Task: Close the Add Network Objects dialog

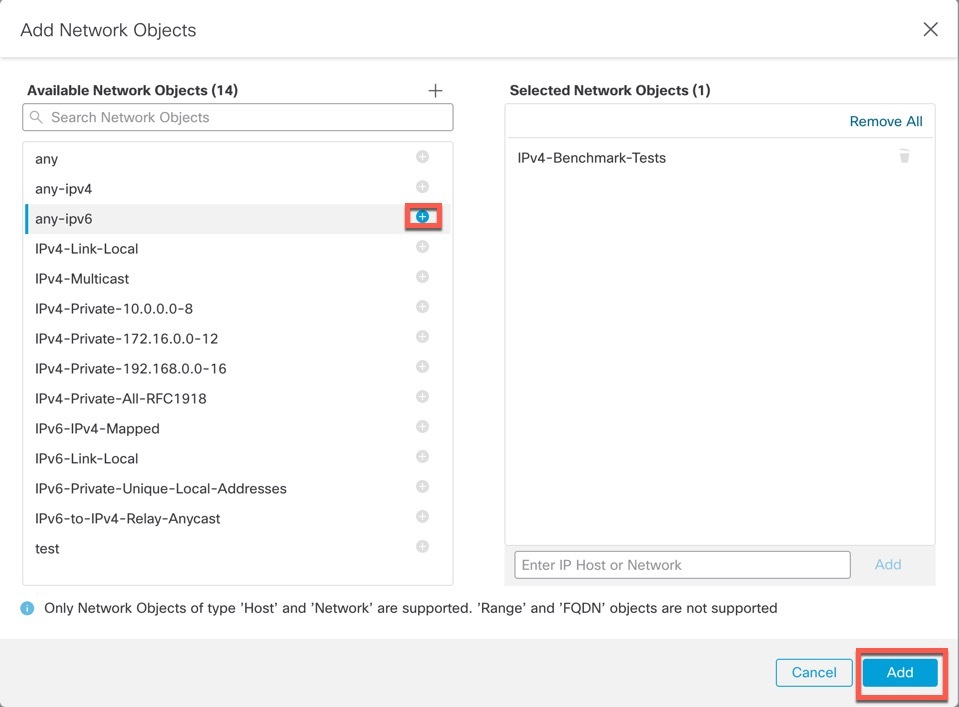Action: [x=929, y=29]
